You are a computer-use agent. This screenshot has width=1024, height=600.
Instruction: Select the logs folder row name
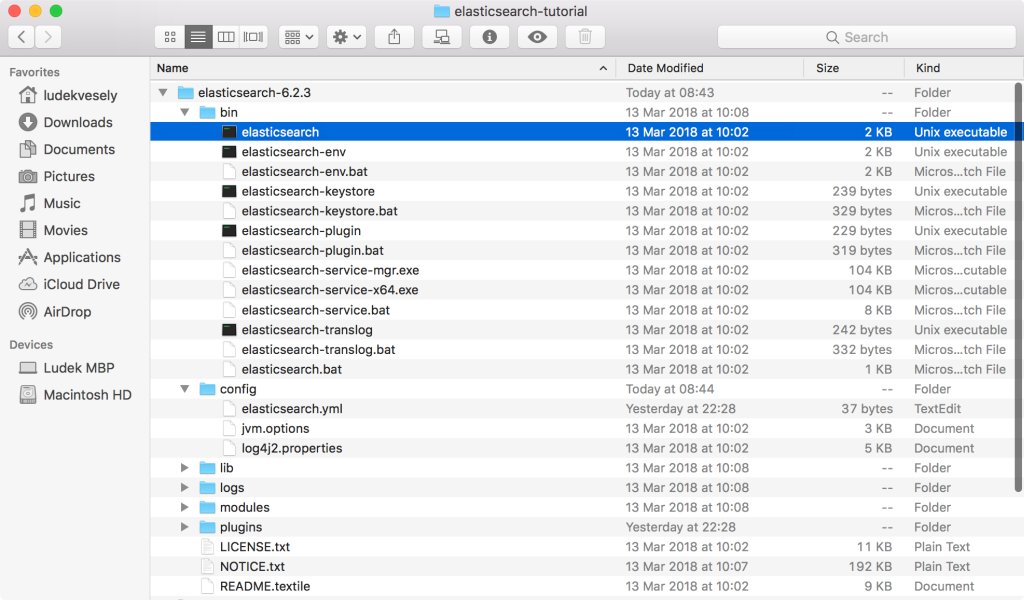232,488
